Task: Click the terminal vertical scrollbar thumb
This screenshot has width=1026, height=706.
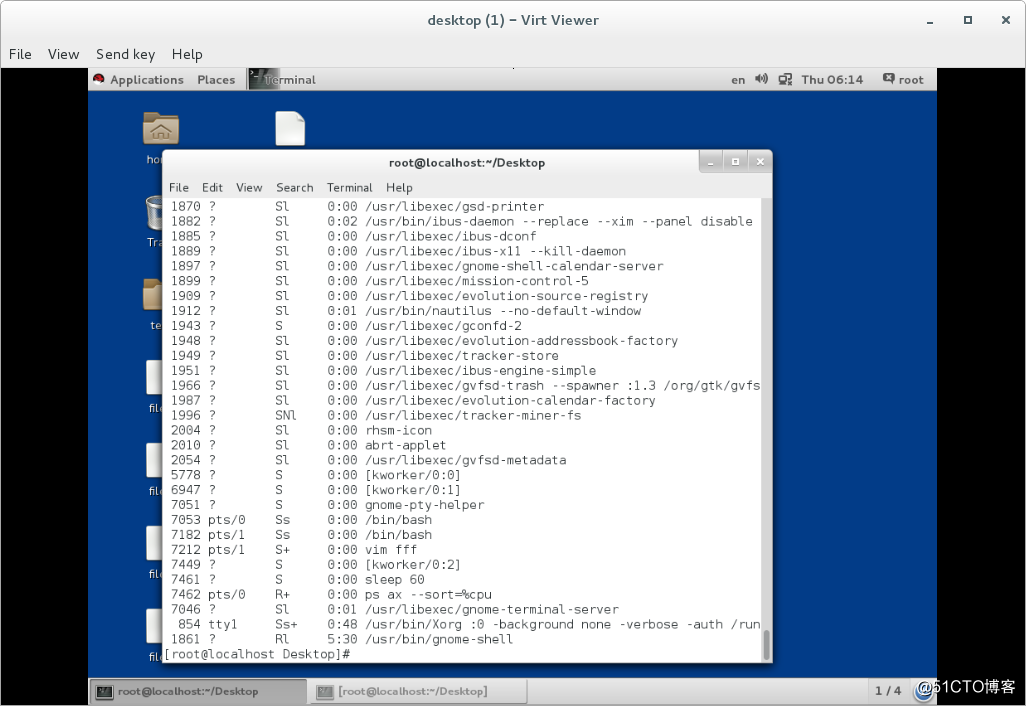Action: point(766,645)
